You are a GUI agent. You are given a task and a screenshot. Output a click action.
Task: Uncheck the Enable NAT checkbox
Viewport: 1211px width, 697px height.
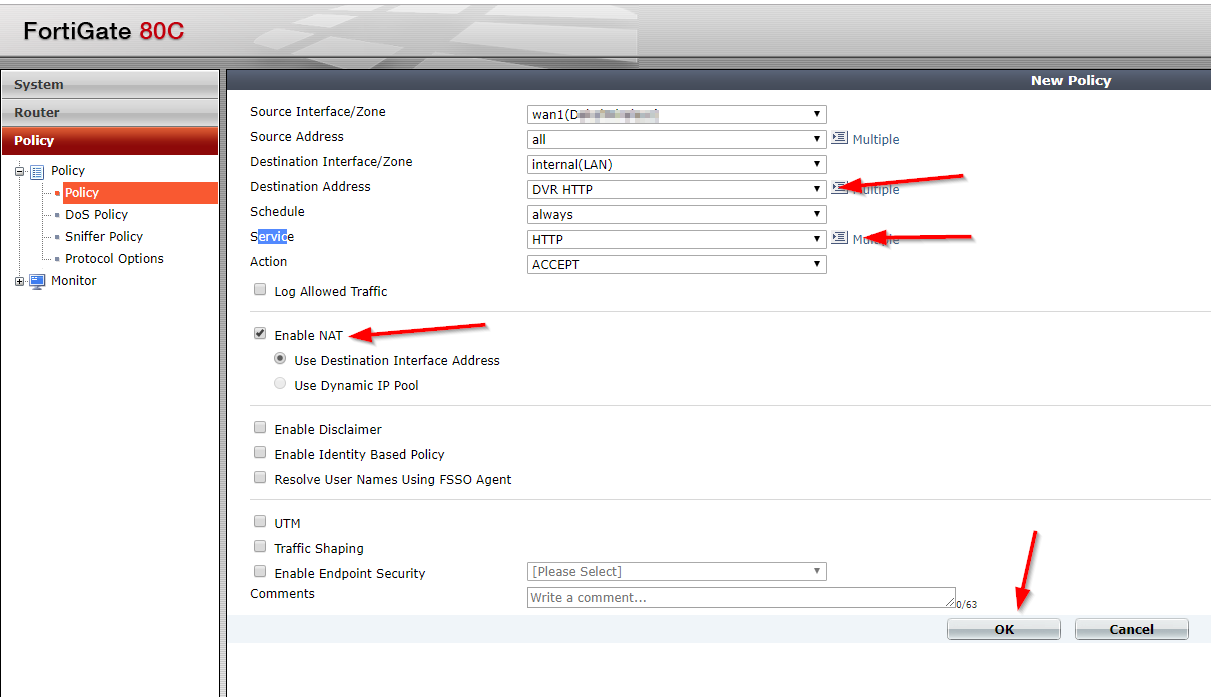[x=260, y=333]
